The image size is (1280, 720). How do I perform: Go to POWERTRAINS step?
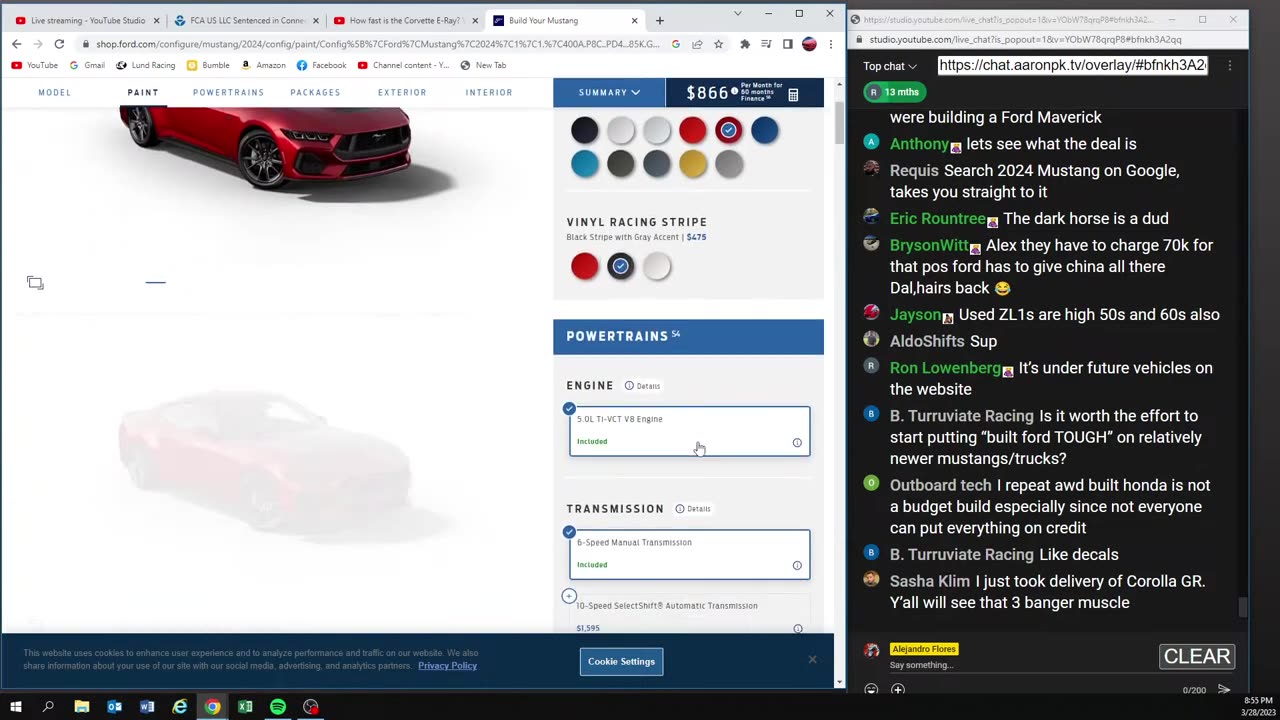tap(228, 92)
